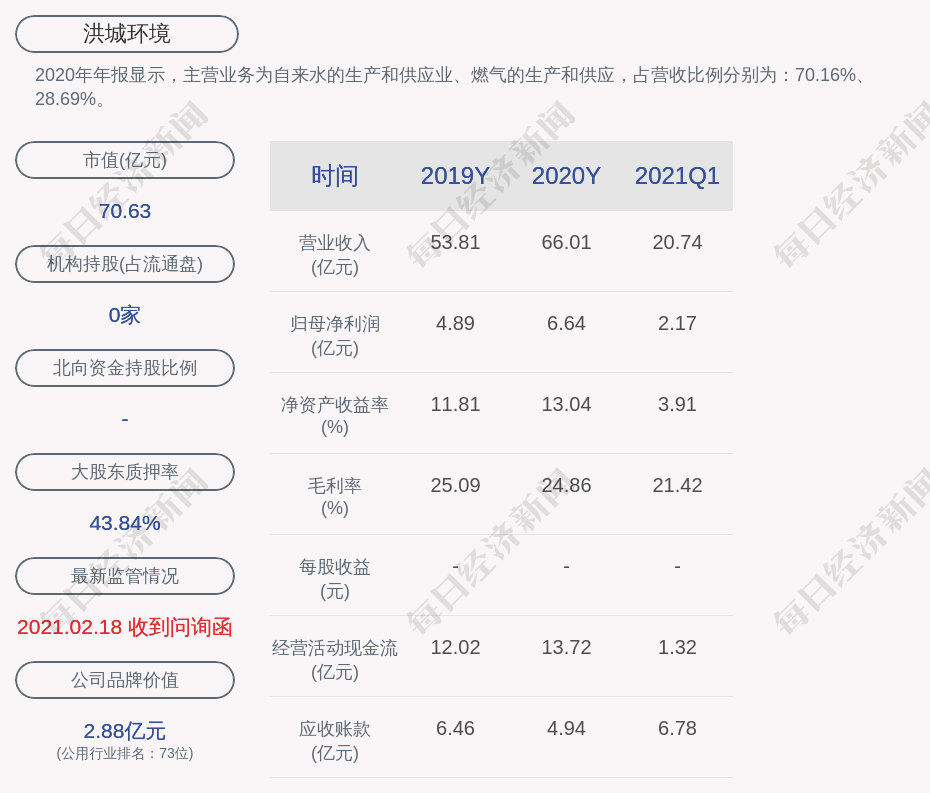Select the 43.84% pledge ratio value
This screenshot has height=793, width=930.
point(125,523)
